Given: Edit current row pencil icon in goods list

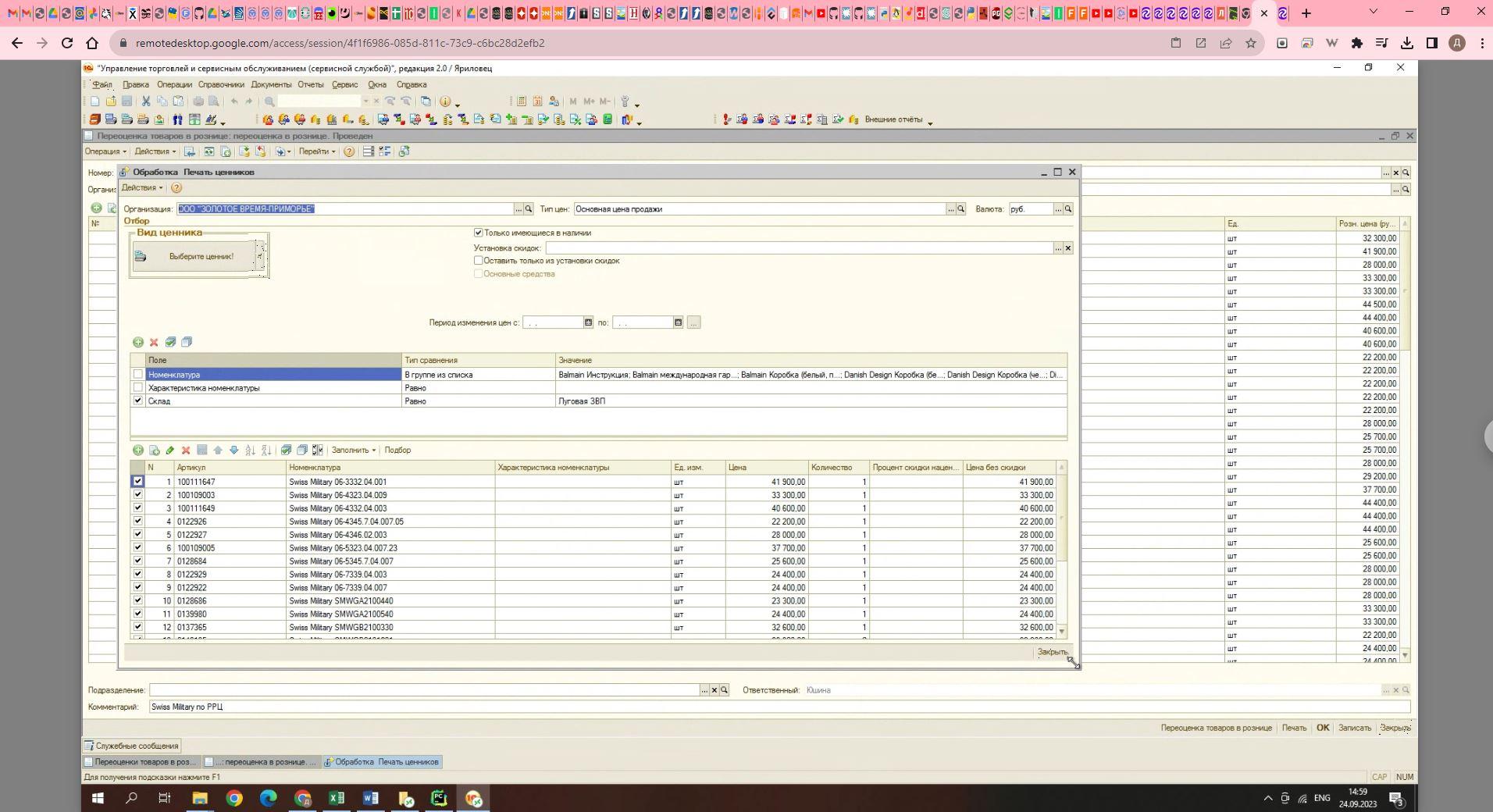Looking at the screenshot, I should pos(170,451).
